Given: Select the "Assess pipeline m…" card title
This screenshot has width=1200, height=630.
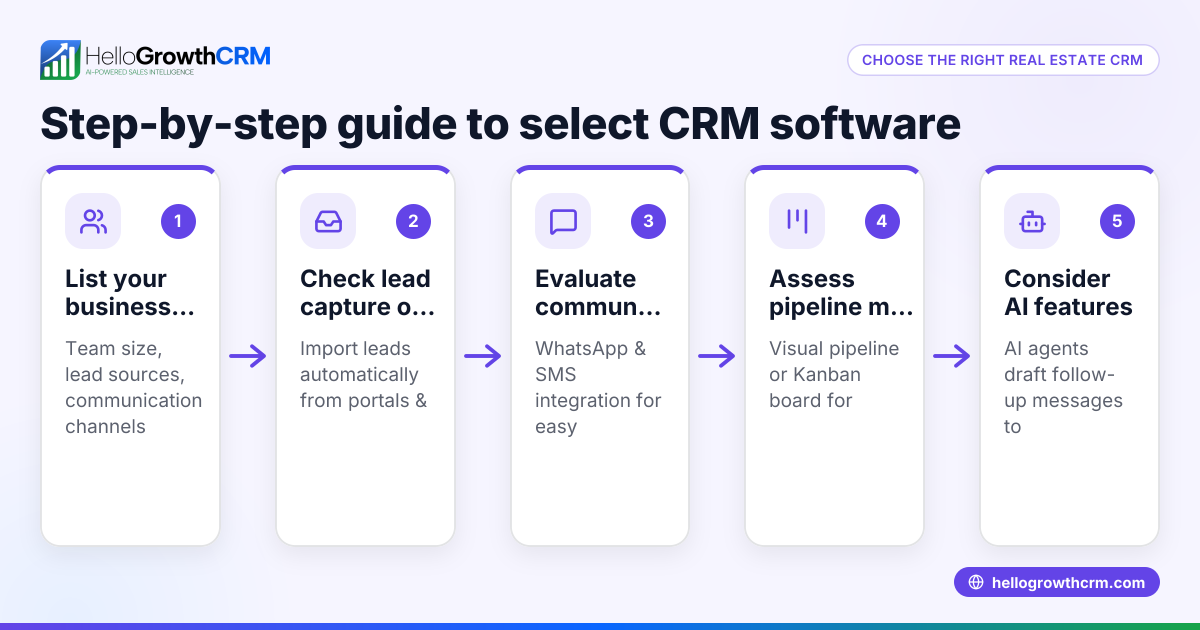Looking at the screenshot, I should coord(841,293).
